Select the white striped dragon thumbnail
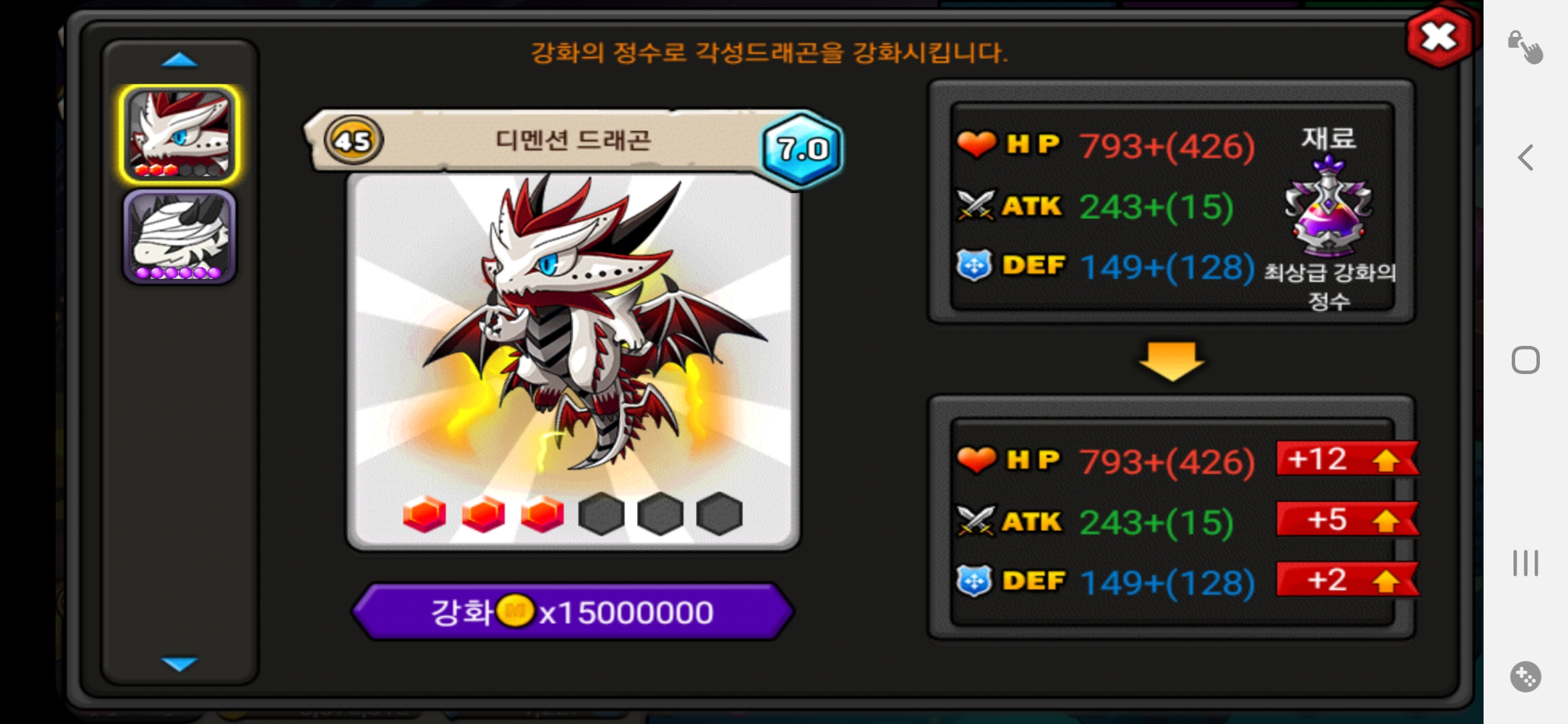The height and width of the screenshot is (724, 1568). tap(179, 237)
